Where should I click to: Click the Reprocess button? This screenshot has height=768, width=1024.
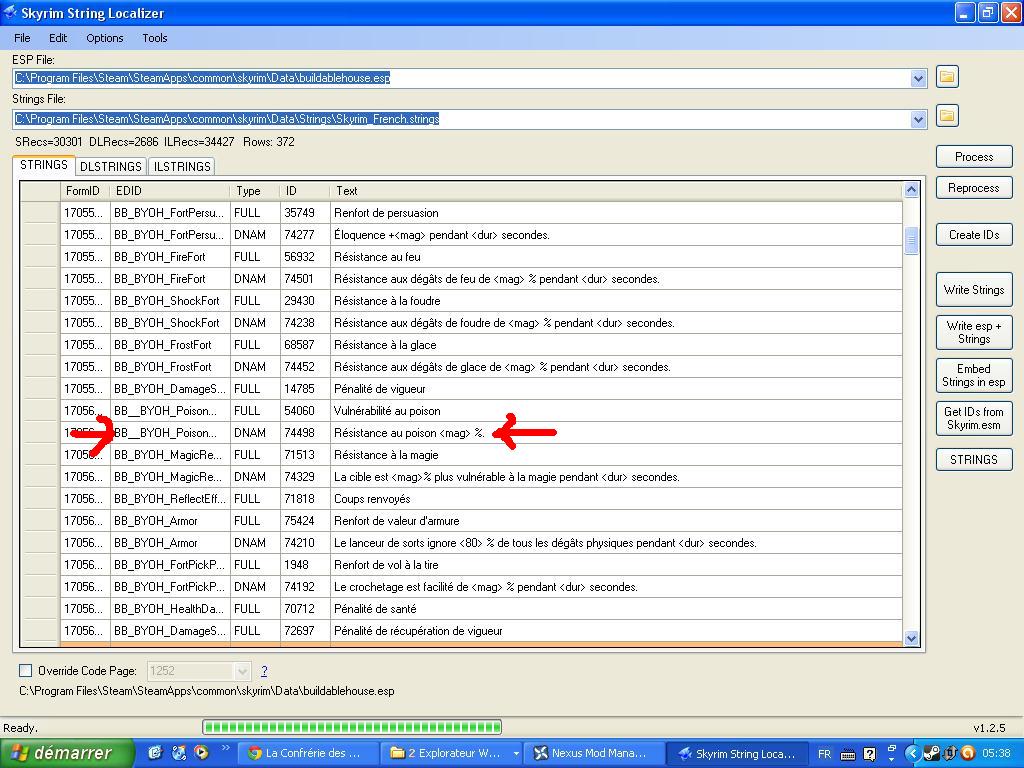pos(974,188)
